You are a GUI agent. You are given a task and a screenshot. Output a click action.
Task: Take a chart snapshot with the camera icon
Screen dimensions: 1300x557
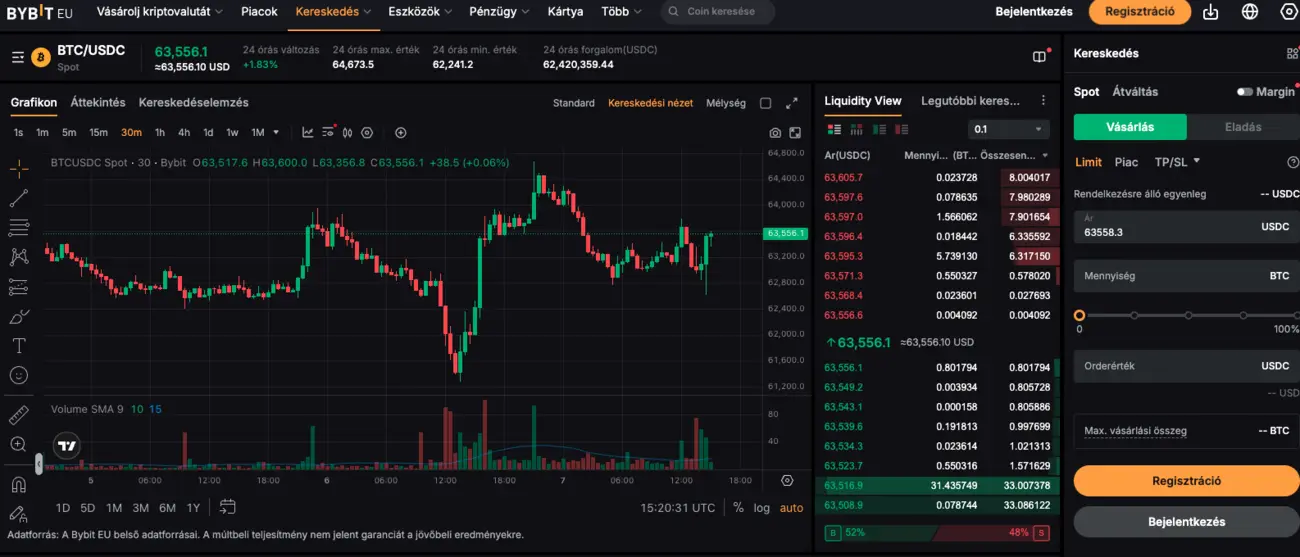[775, 132]
